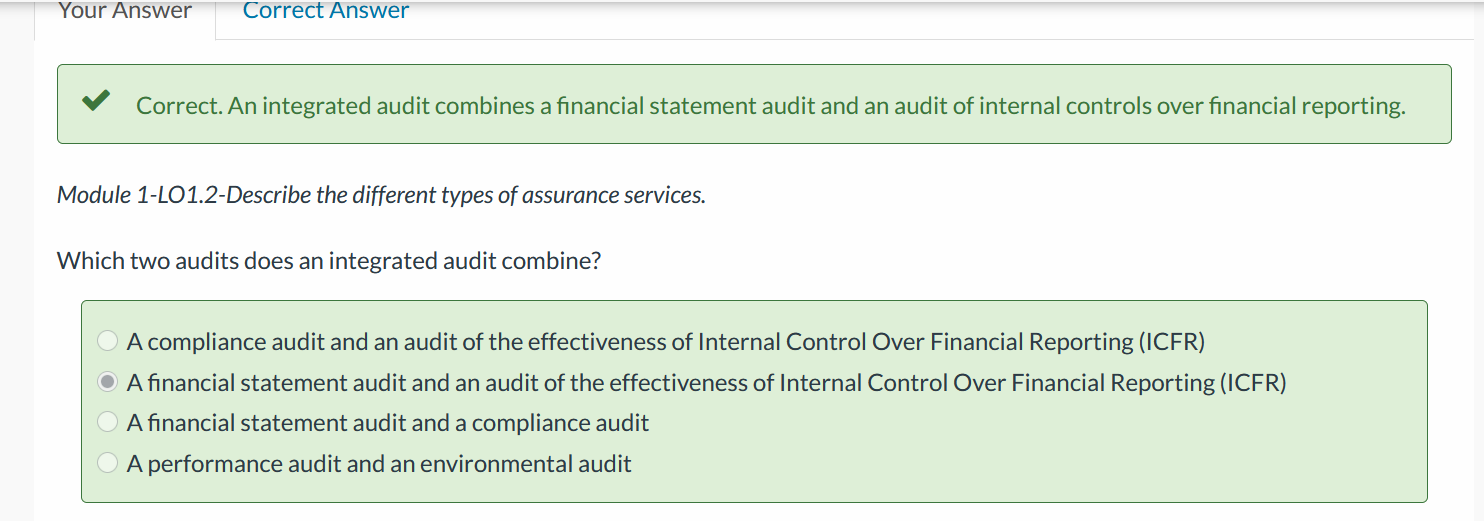The image size is (1484, 521).
Task: Click the selected financial statement audit ICFR option text
Action: click(707, 383)
